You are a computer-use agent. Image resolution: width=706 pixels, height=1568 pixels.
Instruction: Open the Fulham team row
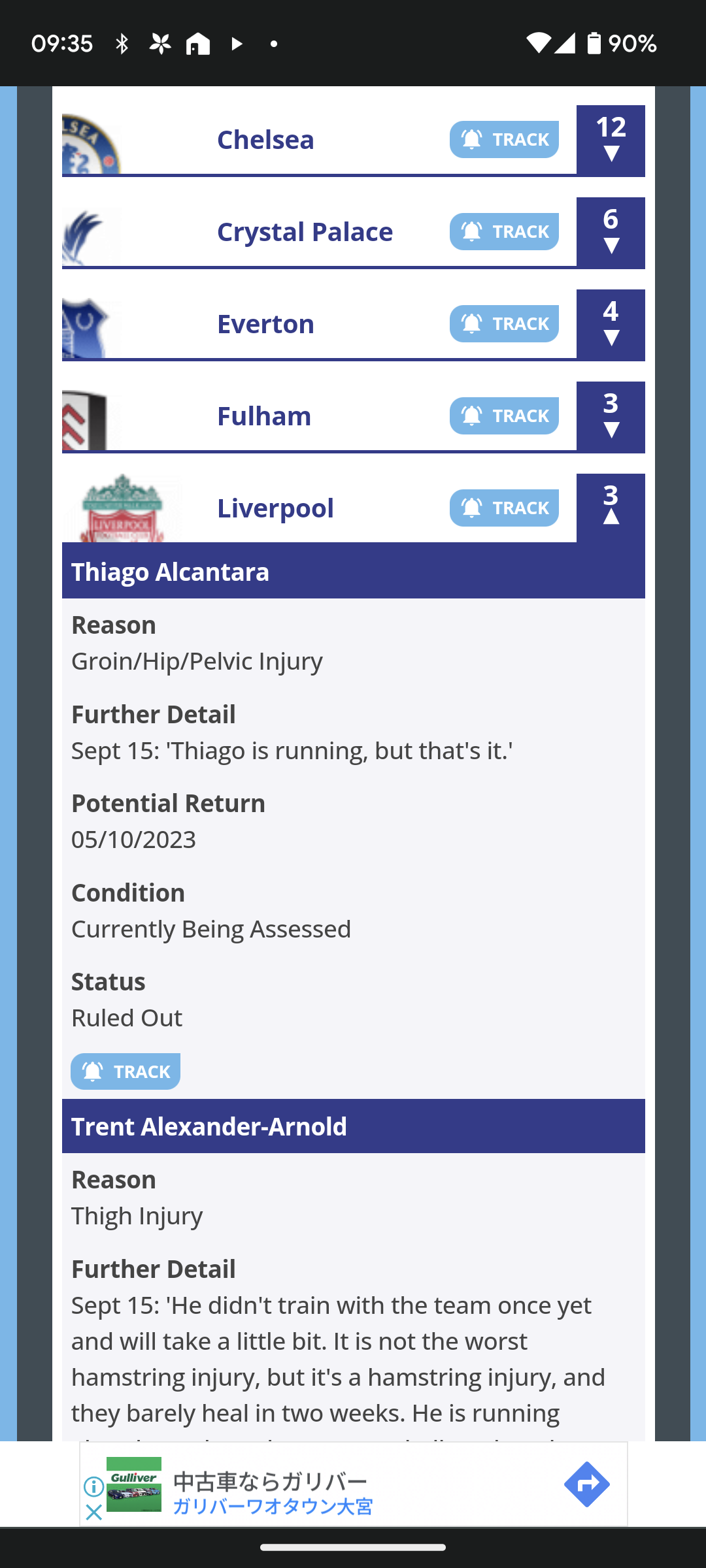[264, 416]
